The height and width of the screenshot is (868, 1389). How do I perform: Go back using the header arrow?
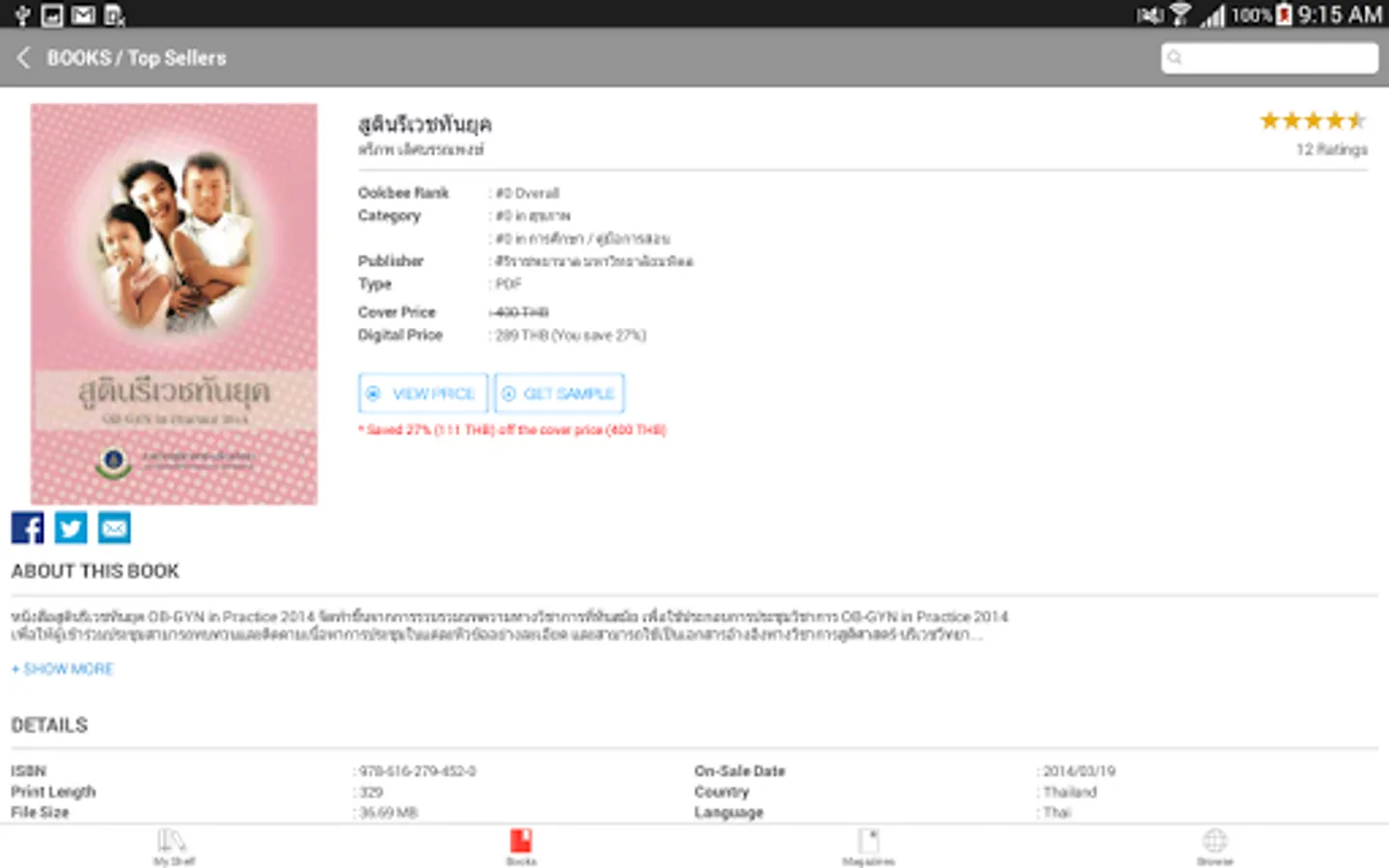[x=24, y=58]
